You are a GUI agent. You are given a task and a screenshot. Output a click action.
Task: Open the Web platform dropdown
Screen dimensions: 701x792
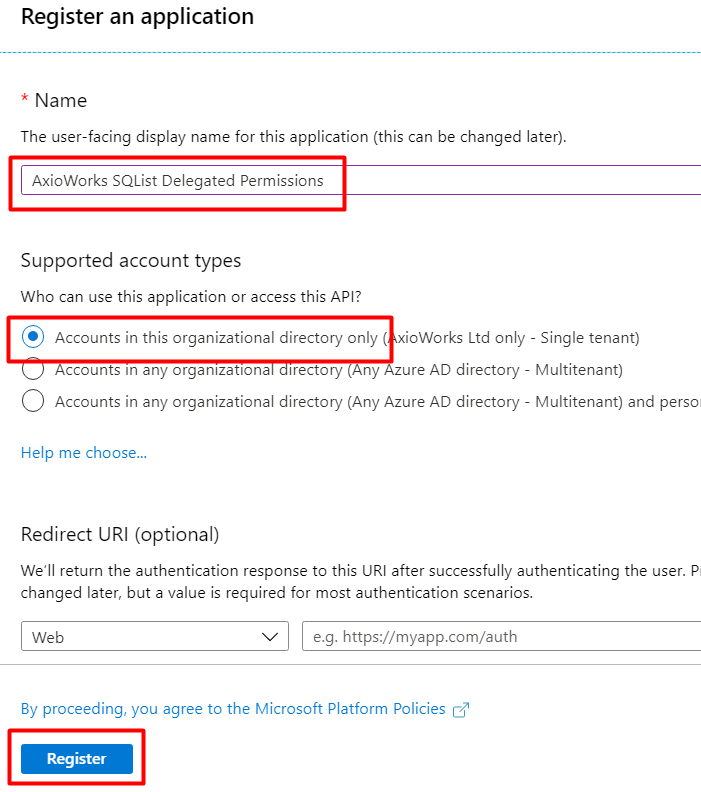(x=155, y=636)
